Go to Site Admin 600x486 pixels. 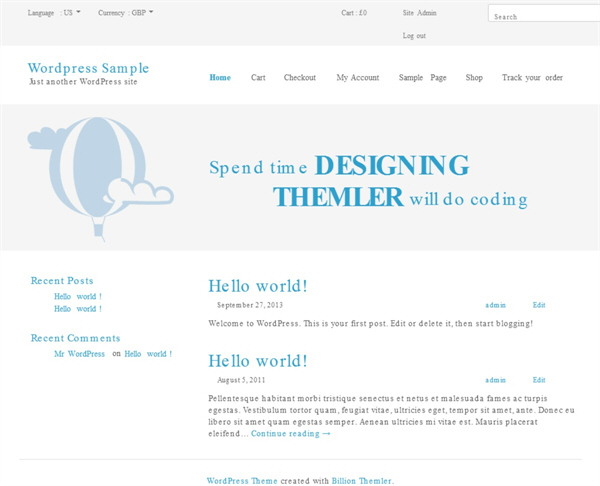point(419,13)
